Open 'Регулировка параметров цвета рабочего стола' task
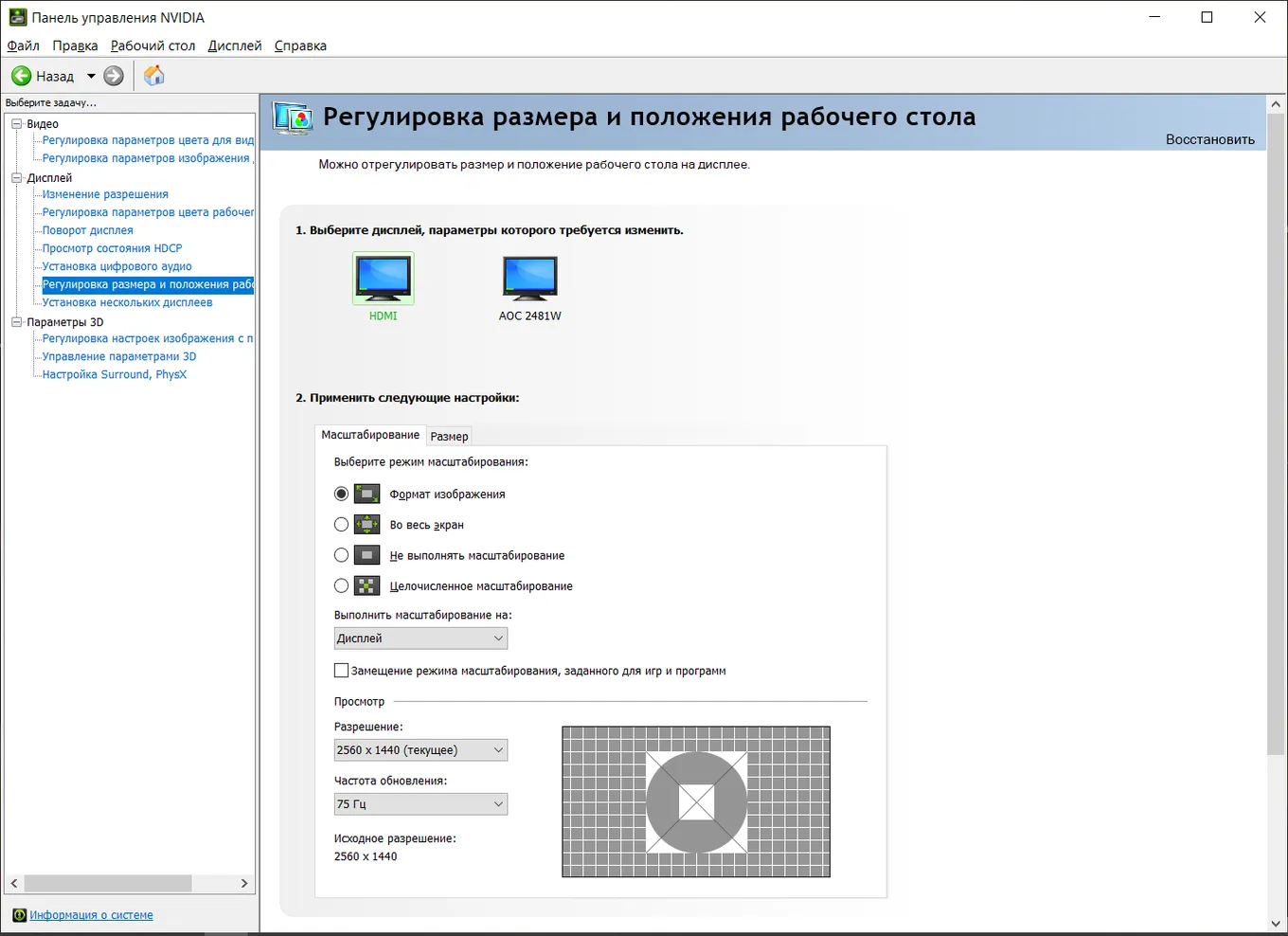Viewport: 1288px width, 936px height. [148, 212]
